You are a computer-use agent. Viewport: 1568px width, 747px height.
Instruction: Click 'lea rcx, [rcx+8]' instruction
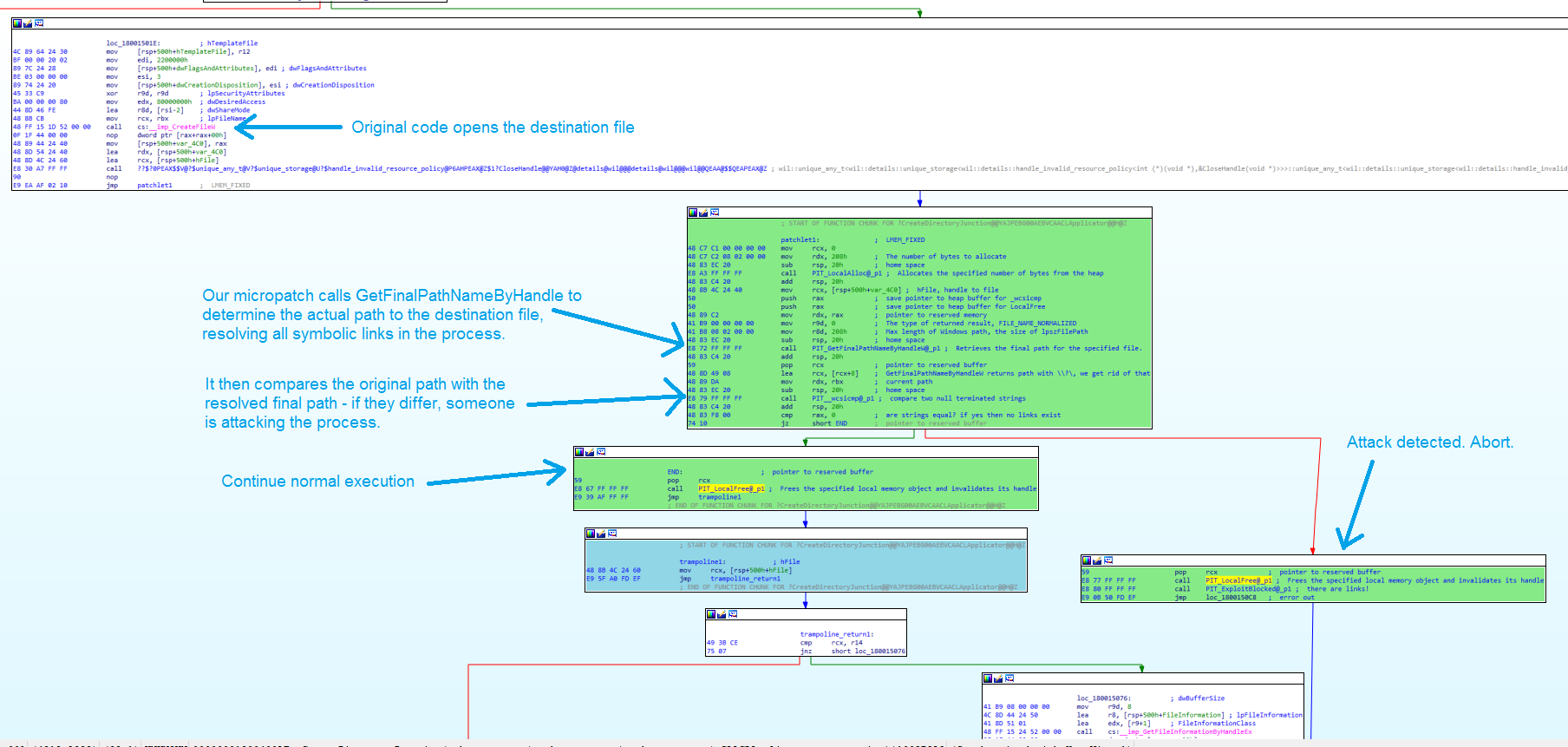click(x=821, y=374)
